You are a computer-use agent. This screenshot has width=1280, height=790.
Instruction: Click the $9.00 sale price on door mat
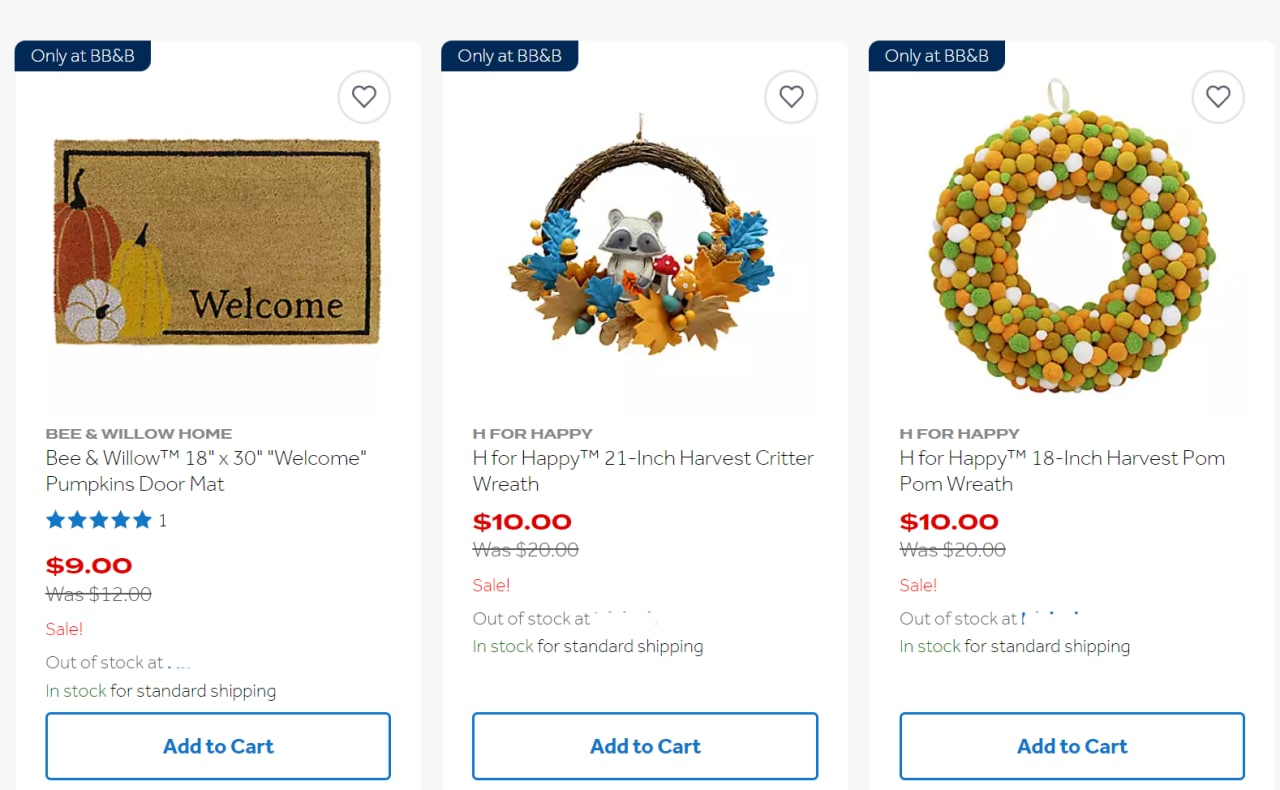[89, 566]
